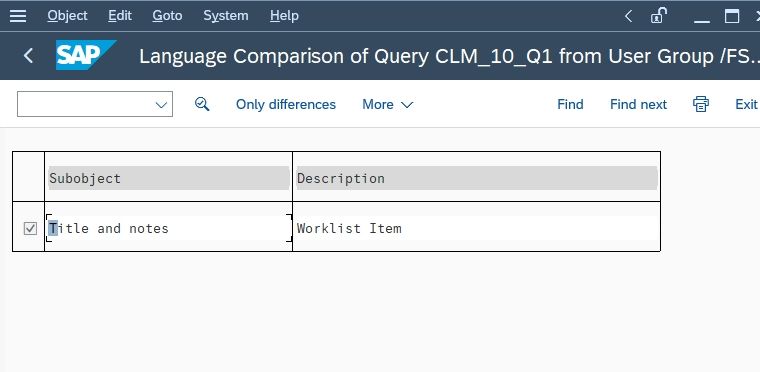Click the SAP logo
This screenshot has width=760, height=372.
pos(86,55)
